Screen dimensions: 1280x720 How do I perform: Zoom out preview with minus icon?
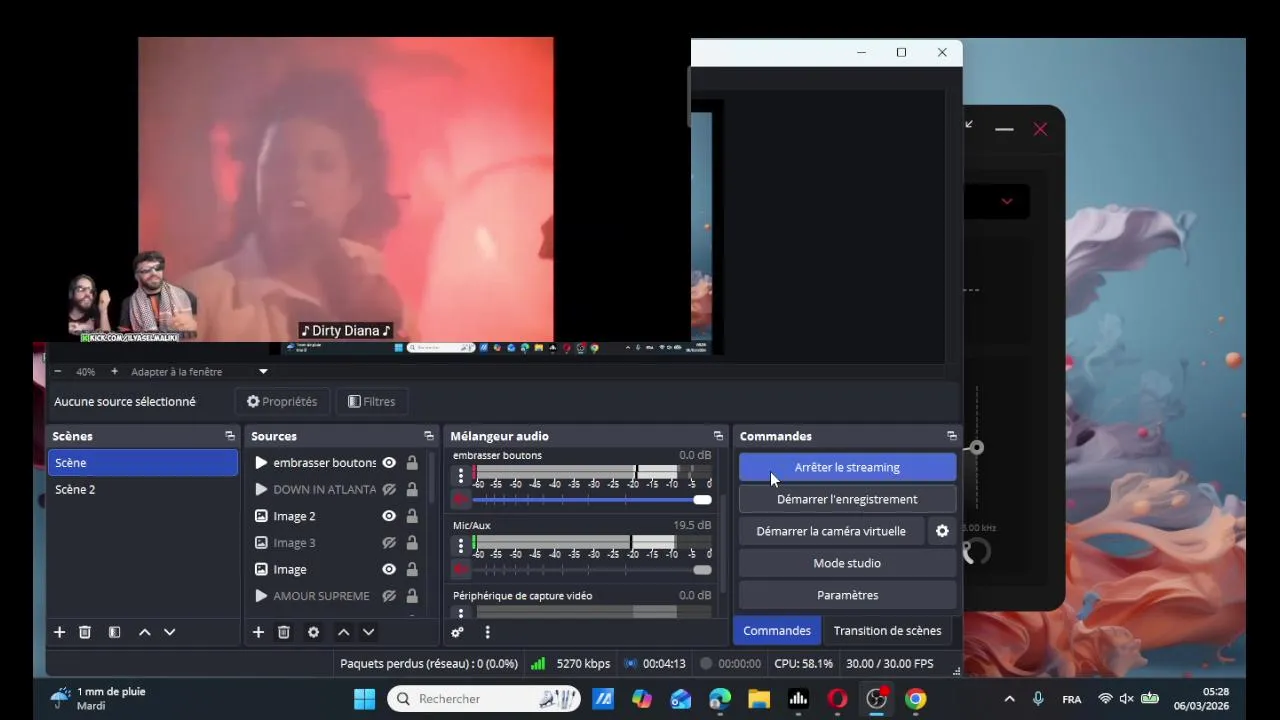pyautogui.click(x=57, y=371)
